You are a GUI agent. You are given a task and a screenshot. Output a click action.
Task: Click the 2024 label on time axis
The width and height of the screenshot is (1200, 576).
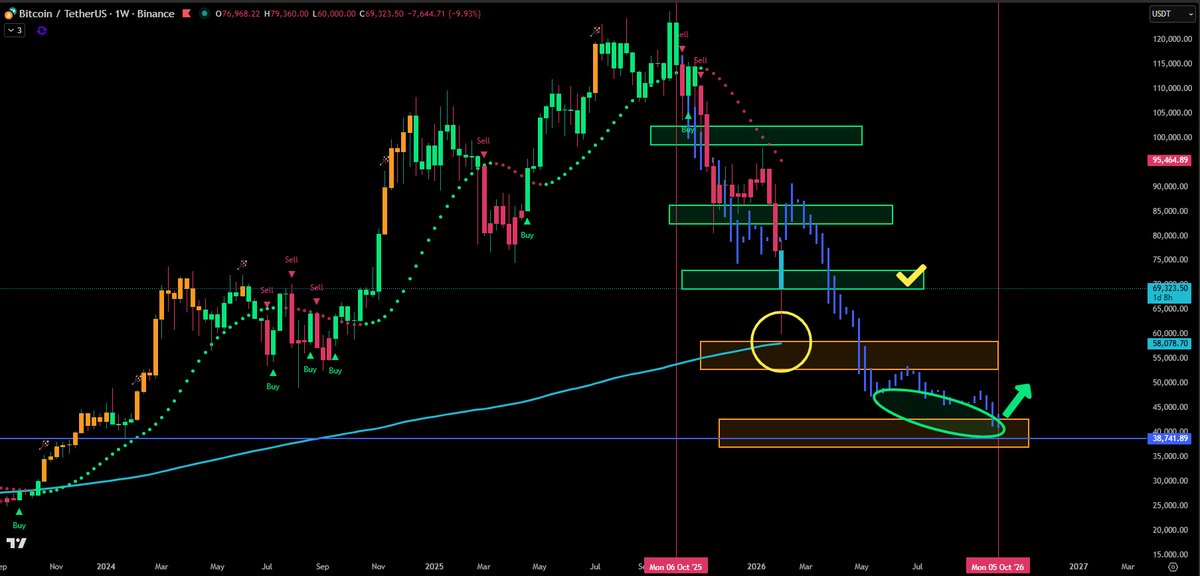[x=105, y=566]
